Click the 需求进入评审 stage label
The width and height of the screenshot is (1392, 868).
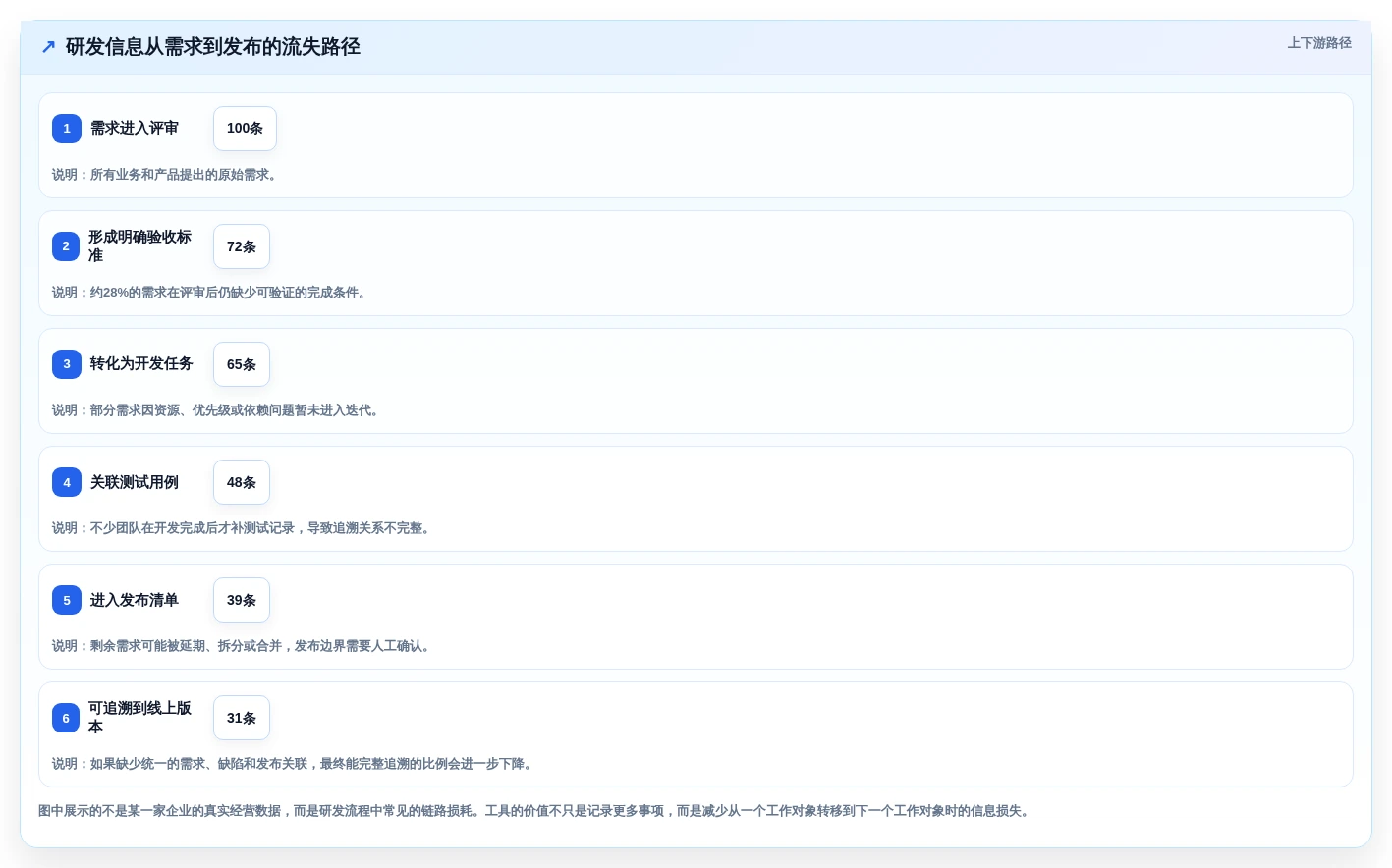click(x=135, y=128)
